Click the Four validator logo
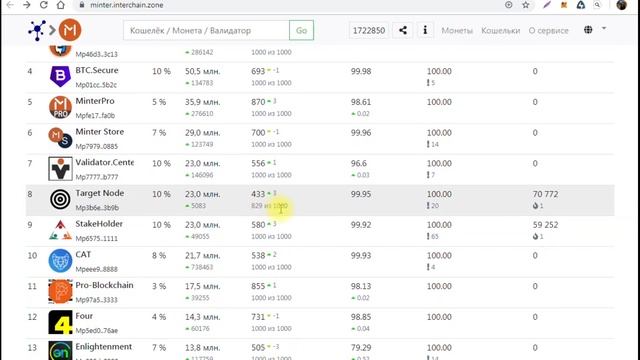Image resolution: width=640 pixels, height=360 pixels. tap(60, 322)
